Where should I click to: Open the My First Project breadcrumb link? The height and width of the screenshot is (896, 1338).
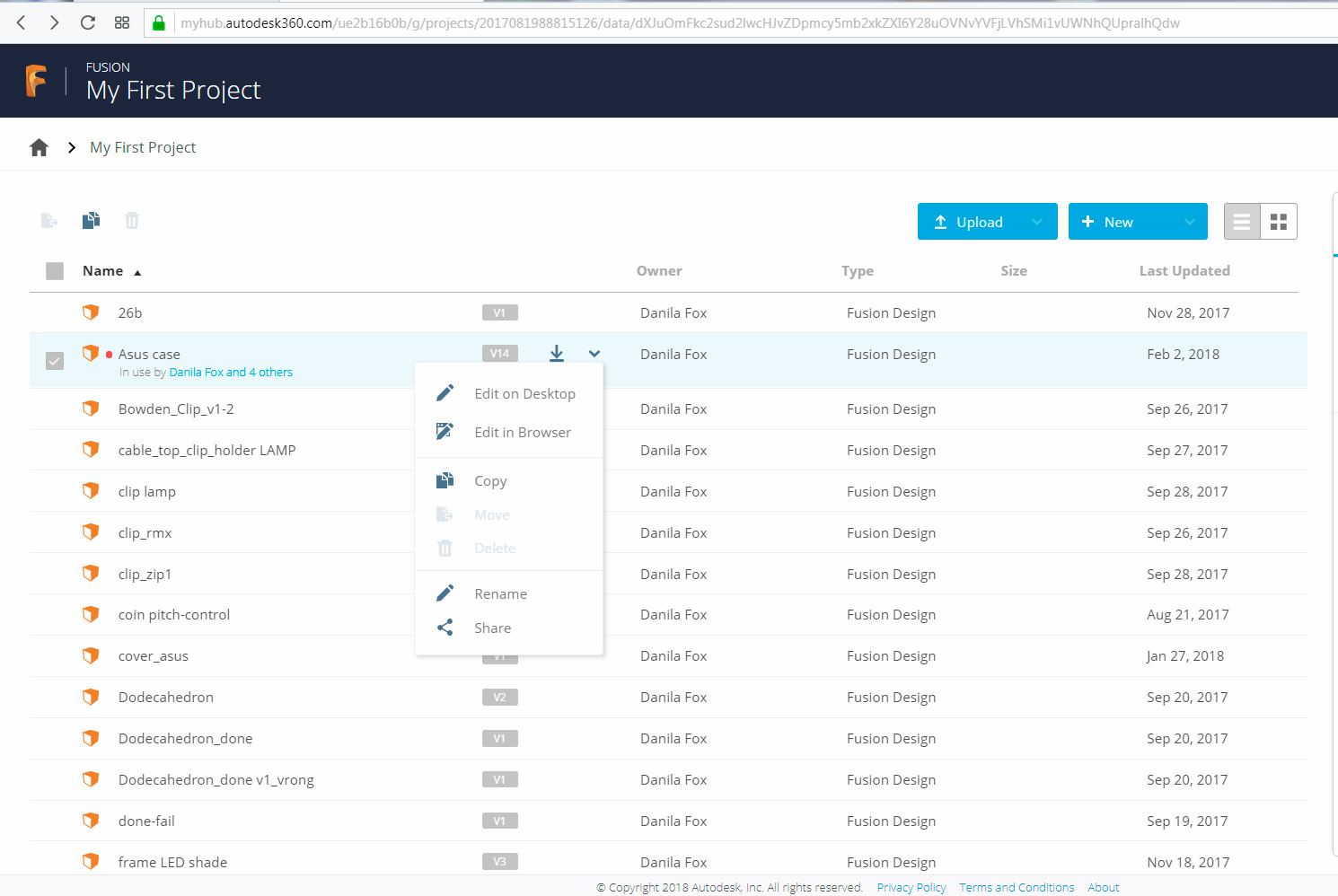coord(143,147)
